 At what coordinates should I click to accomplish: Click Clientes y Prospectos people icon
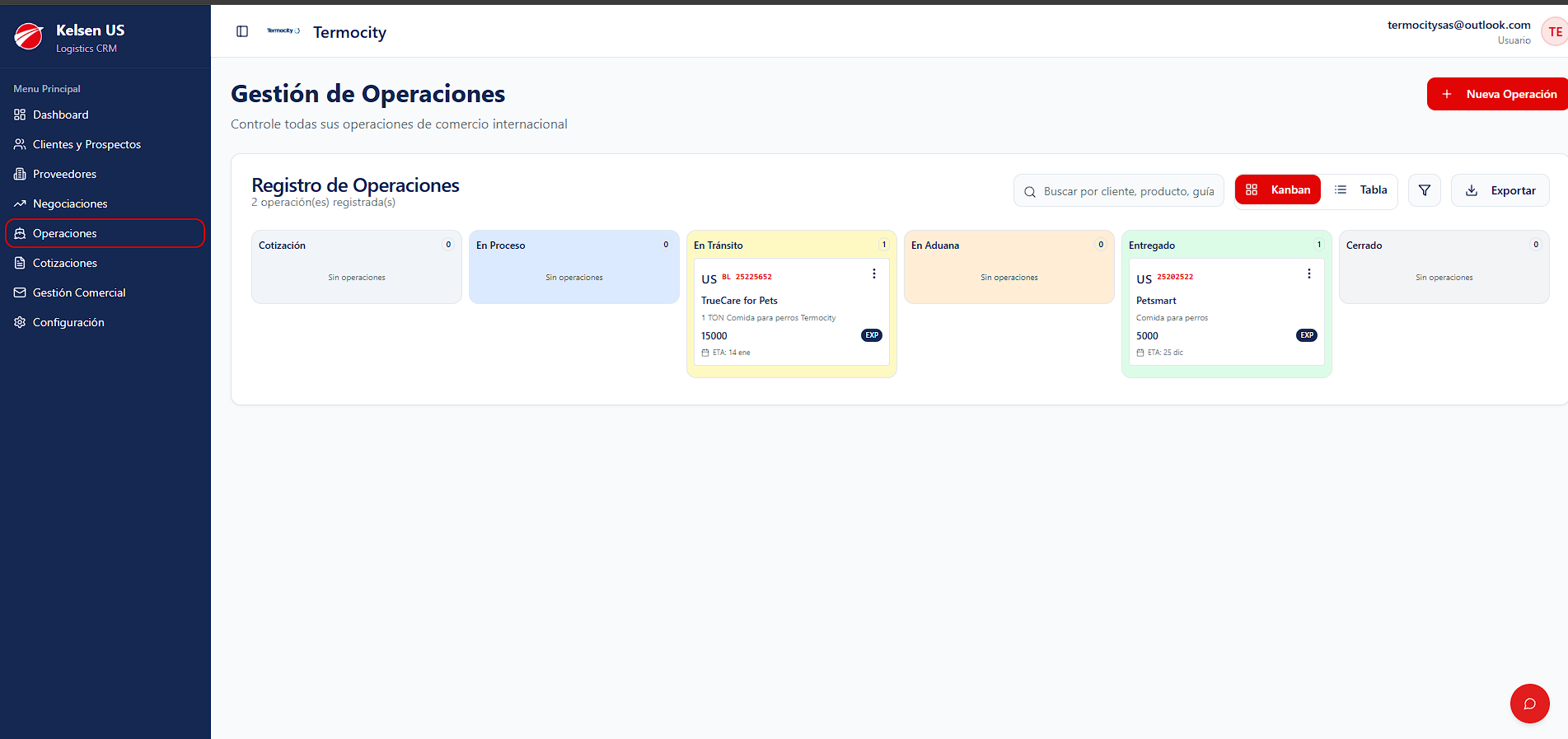pos(20,144)
